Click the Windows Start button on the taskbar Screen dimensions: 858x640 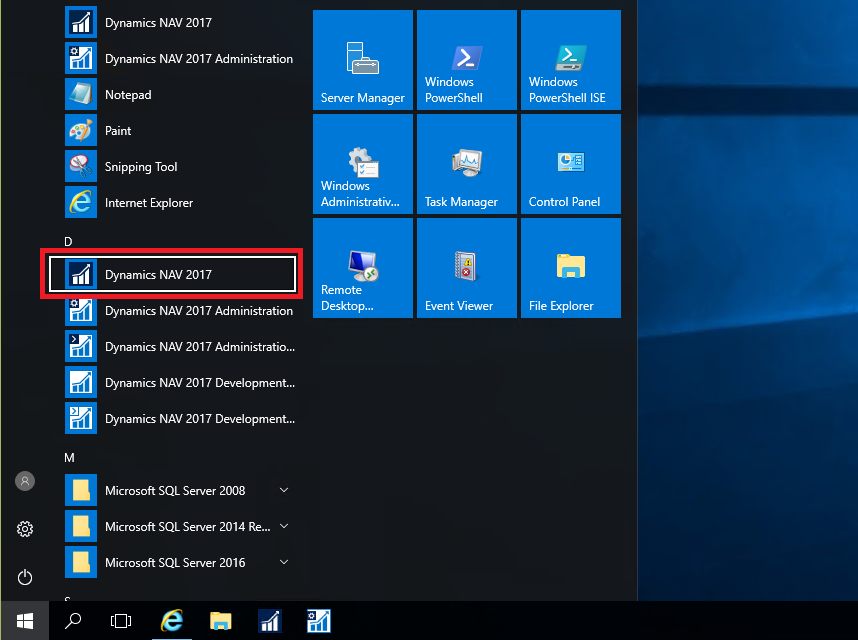point(25,621)
